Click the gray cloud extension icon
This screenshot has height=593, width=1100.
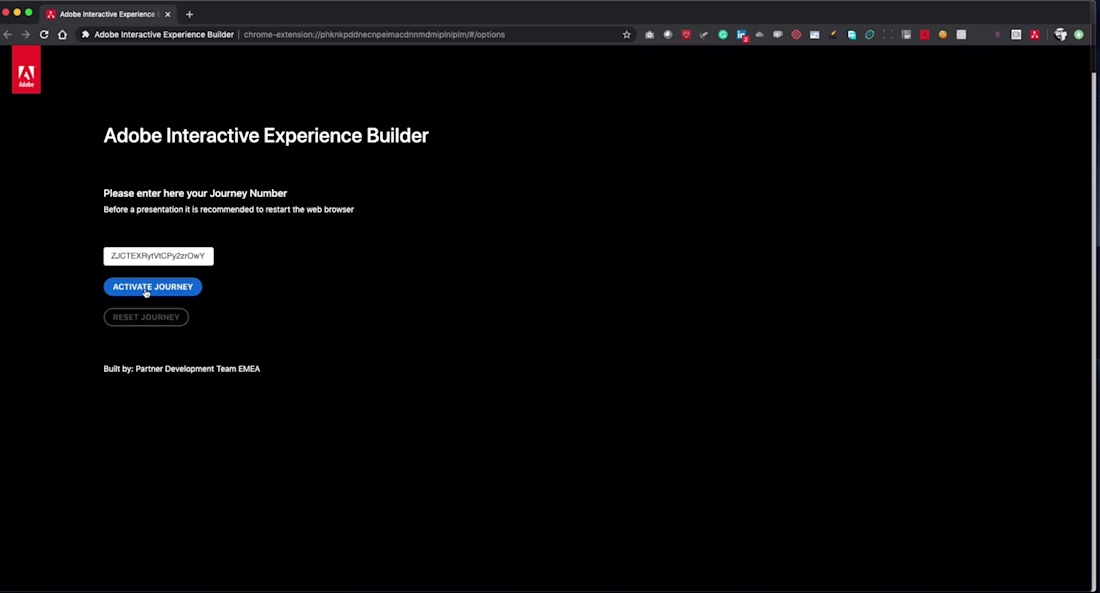pos(760,34)
